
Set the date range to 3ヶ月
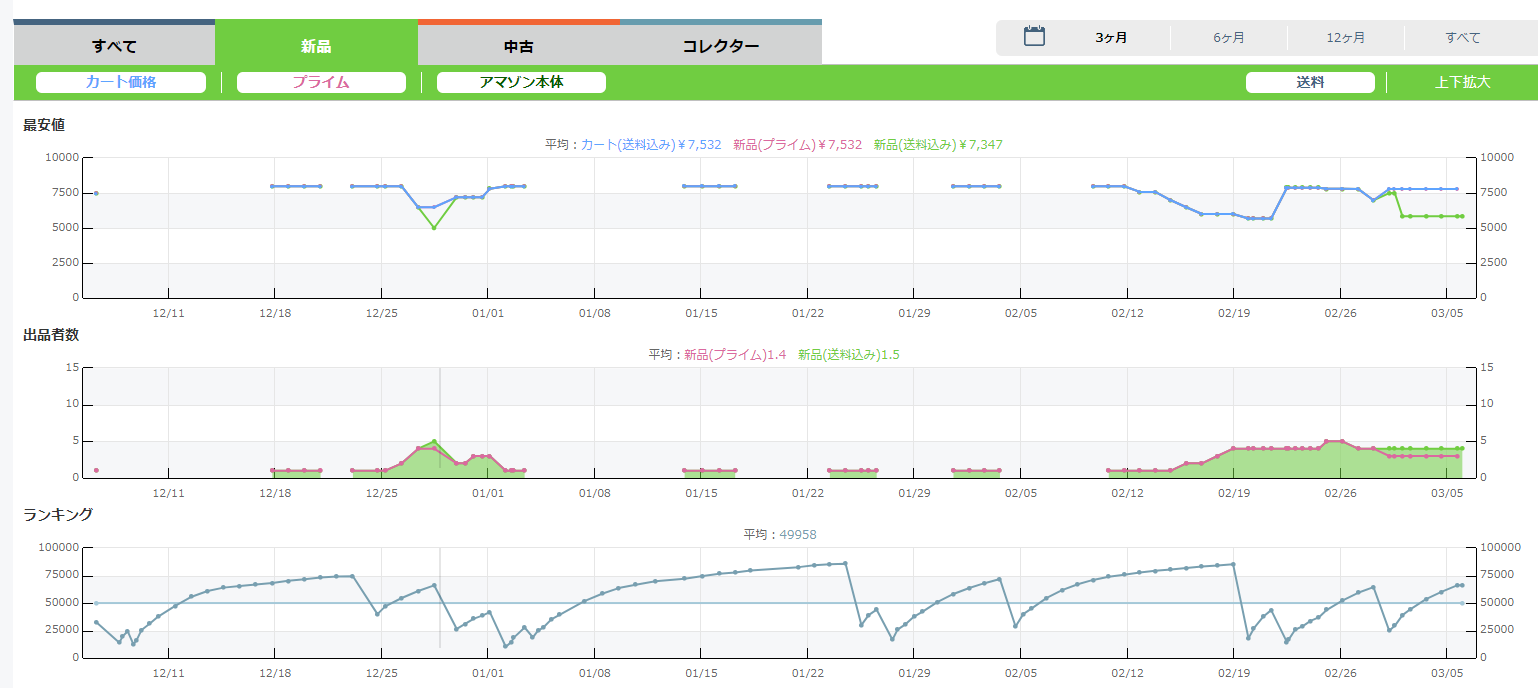tap(1111, 38)
